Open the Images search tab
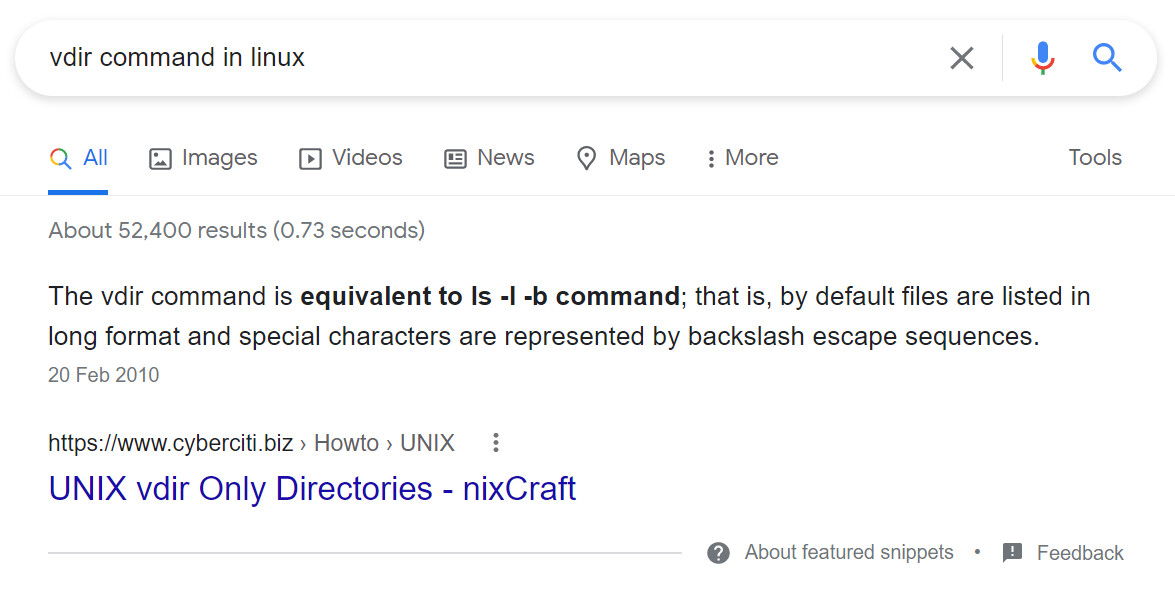 tap(203, 158)
